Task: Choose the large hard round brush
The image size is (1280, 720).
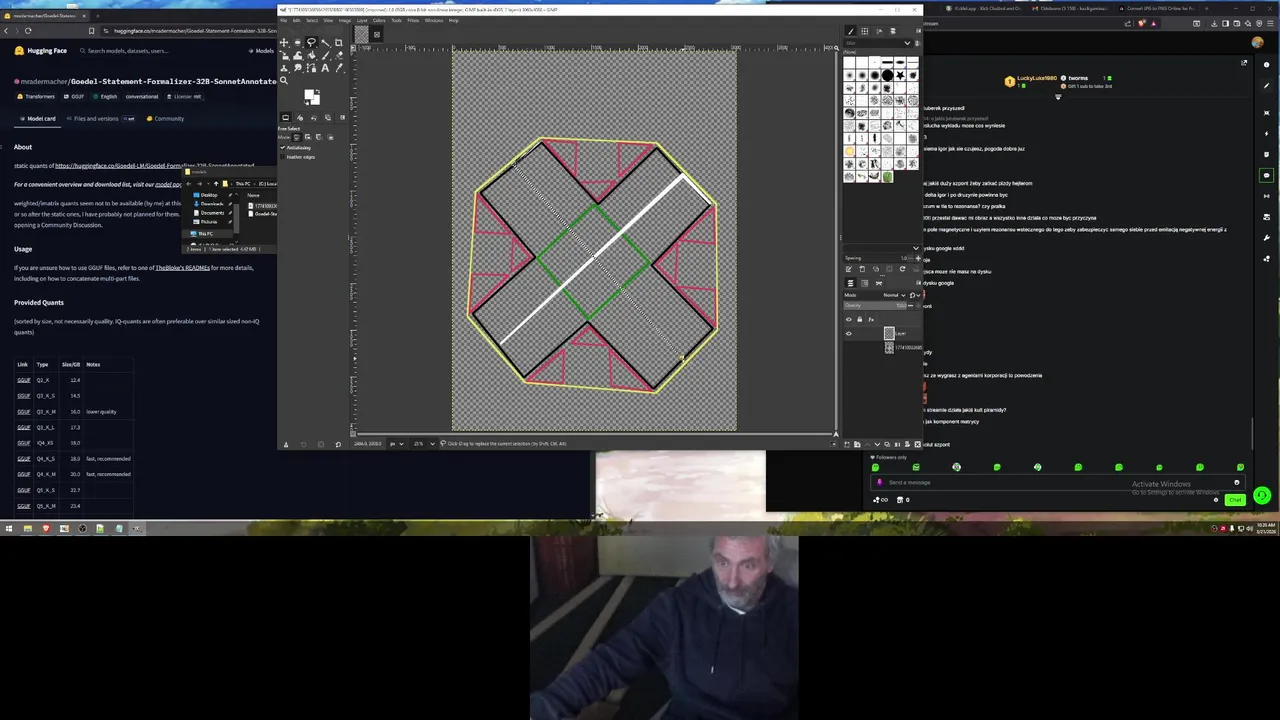Action: (888, 75)
